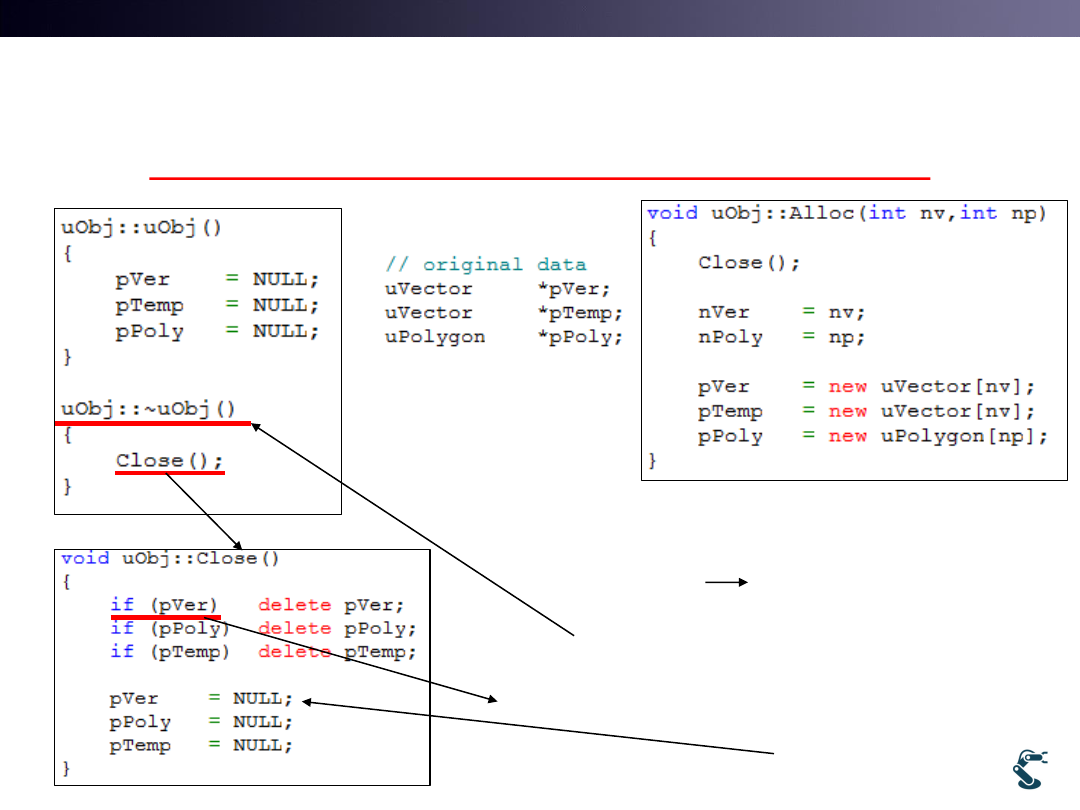Select the "delete pPoly;" statement
The image size is (1080, 810).
pyautogui.click(x=336, y=629)
